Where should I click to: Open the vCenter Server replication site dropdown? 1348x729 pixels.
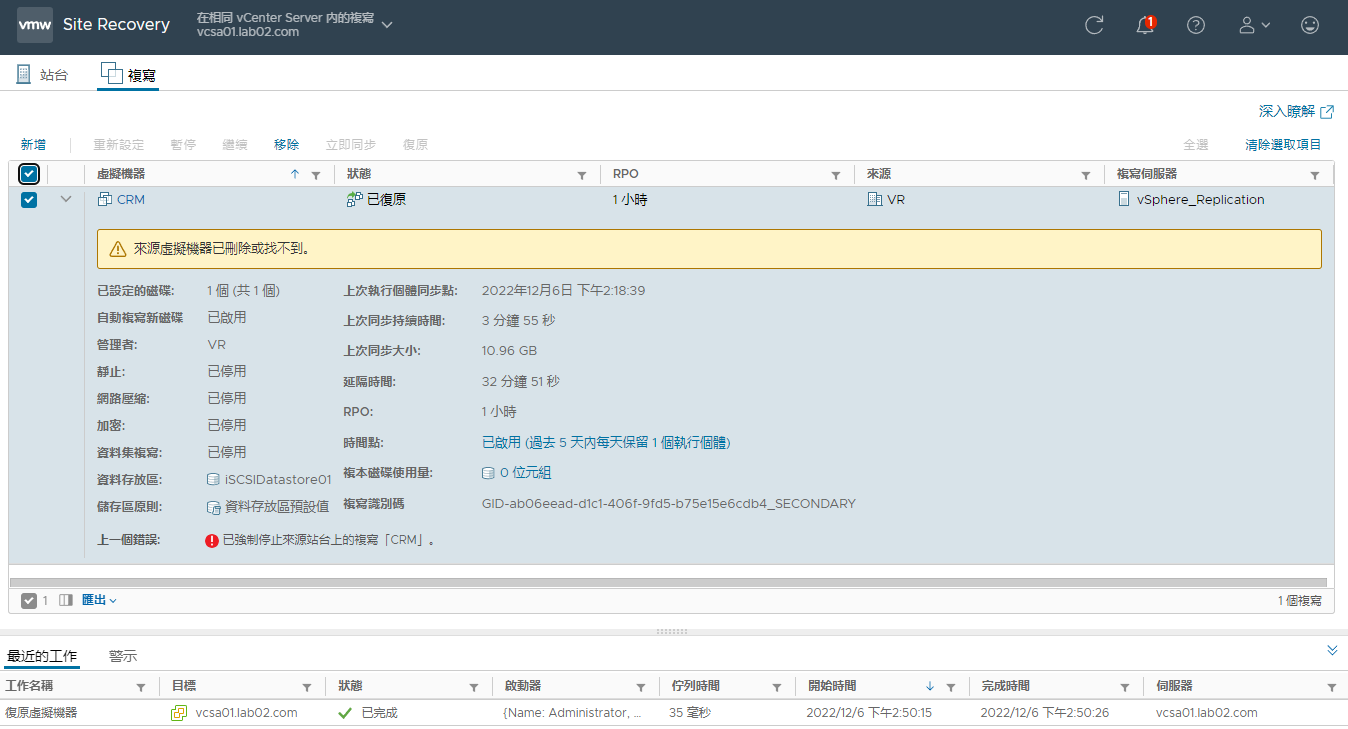295,25
